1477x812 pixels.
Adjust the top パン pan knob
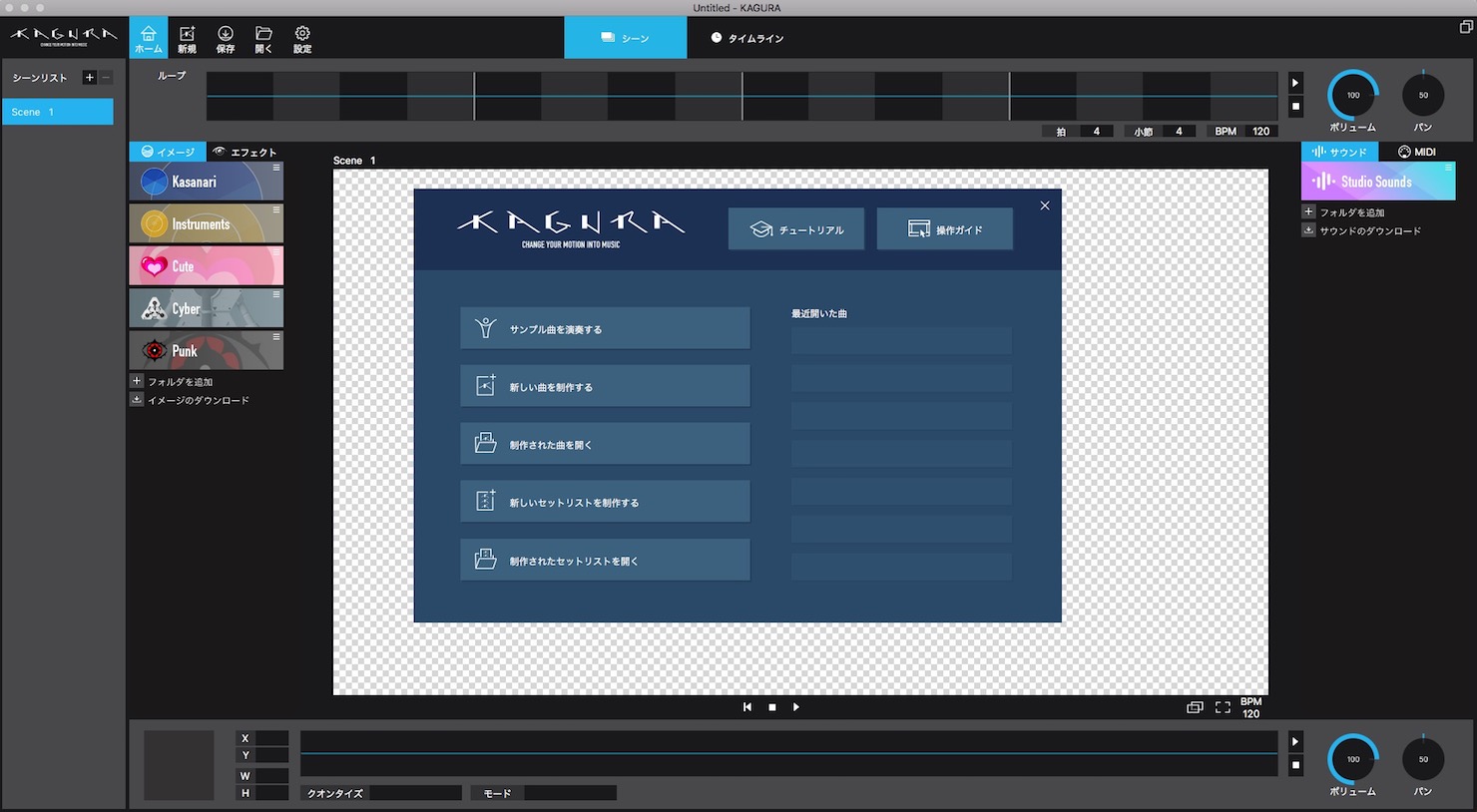click(x=1423, y=96)
